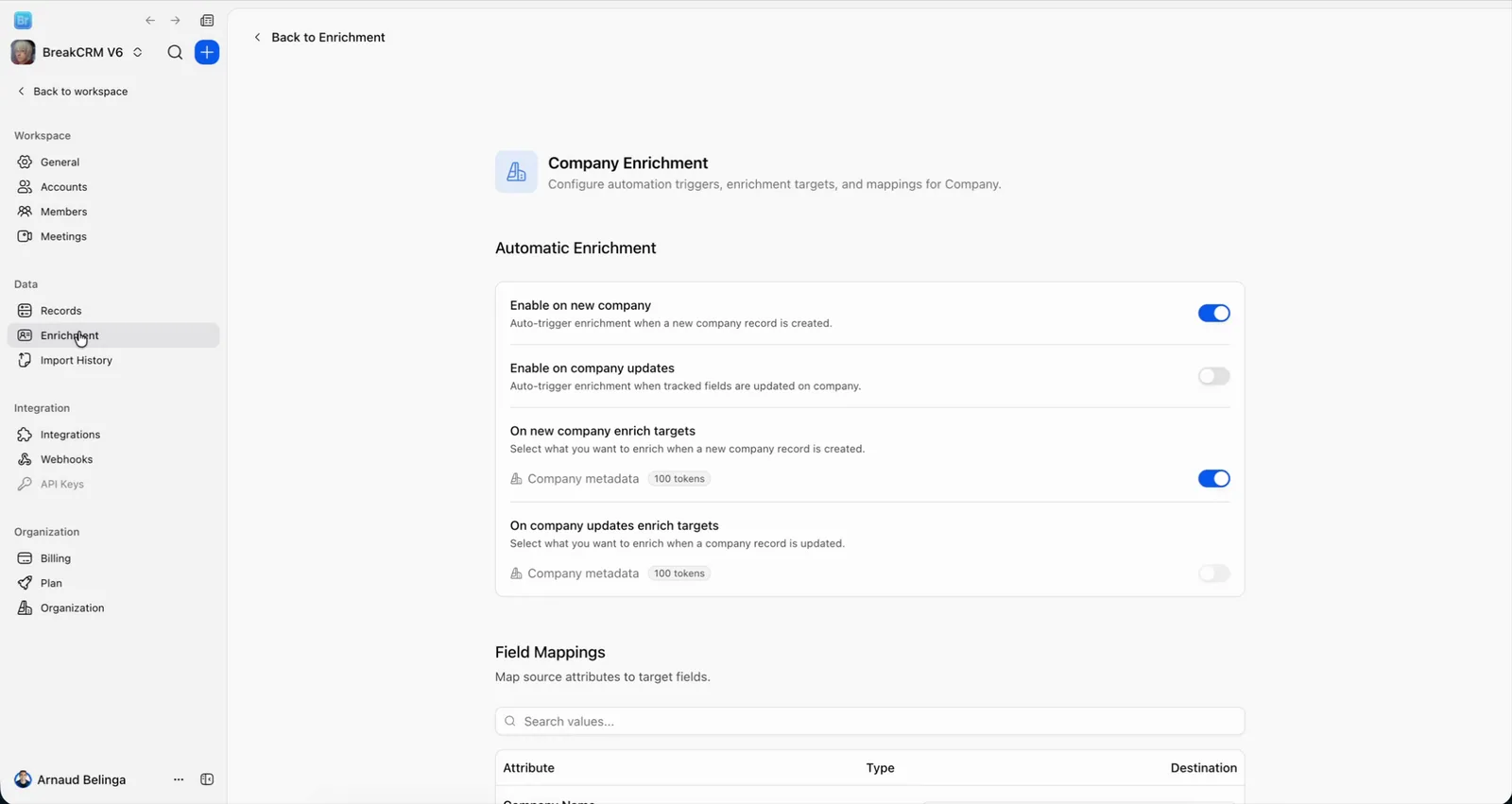This screenshot has height=804, width=1512.
Task: Toggle sidebar with the bottom panel icon
Action: [207, 779]
